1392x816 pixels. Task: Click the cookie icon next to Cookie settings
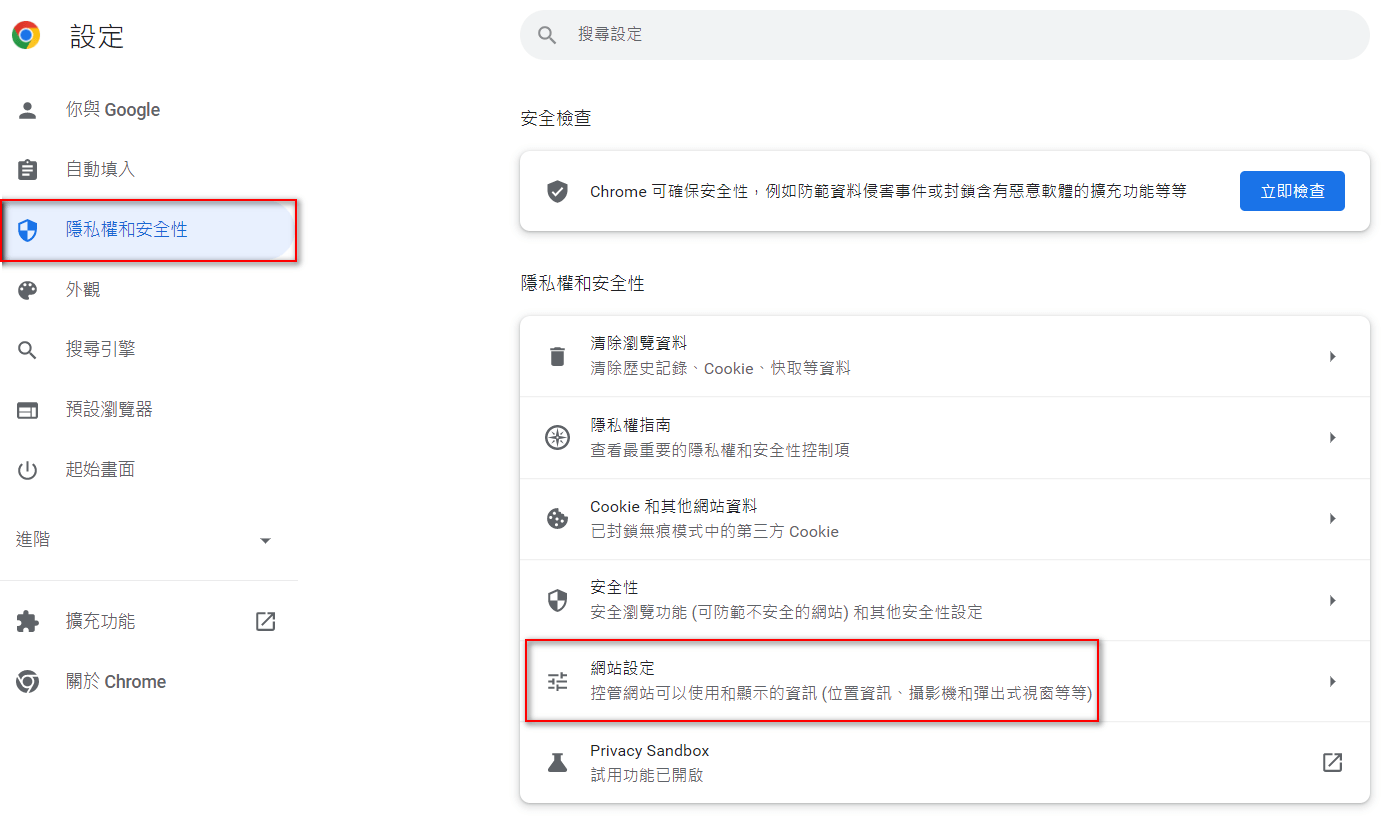(x=557, y=518)
